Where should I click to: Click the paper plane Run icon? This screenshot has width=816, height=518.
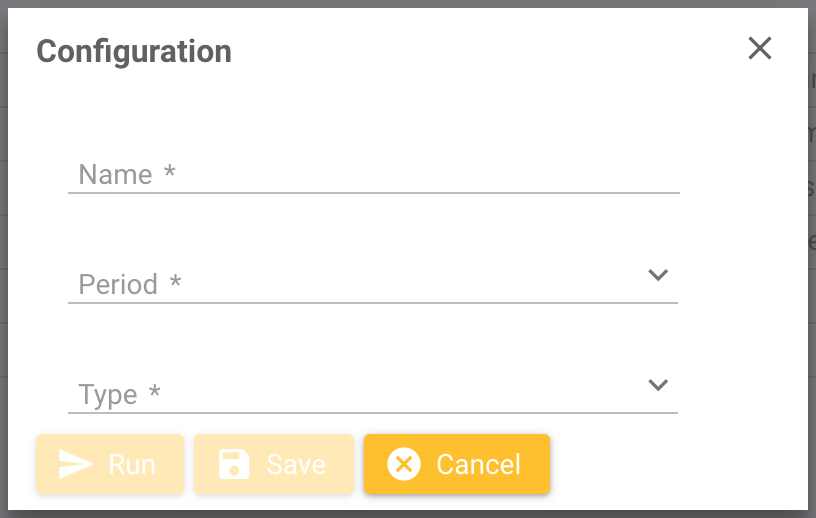(76, 464)
